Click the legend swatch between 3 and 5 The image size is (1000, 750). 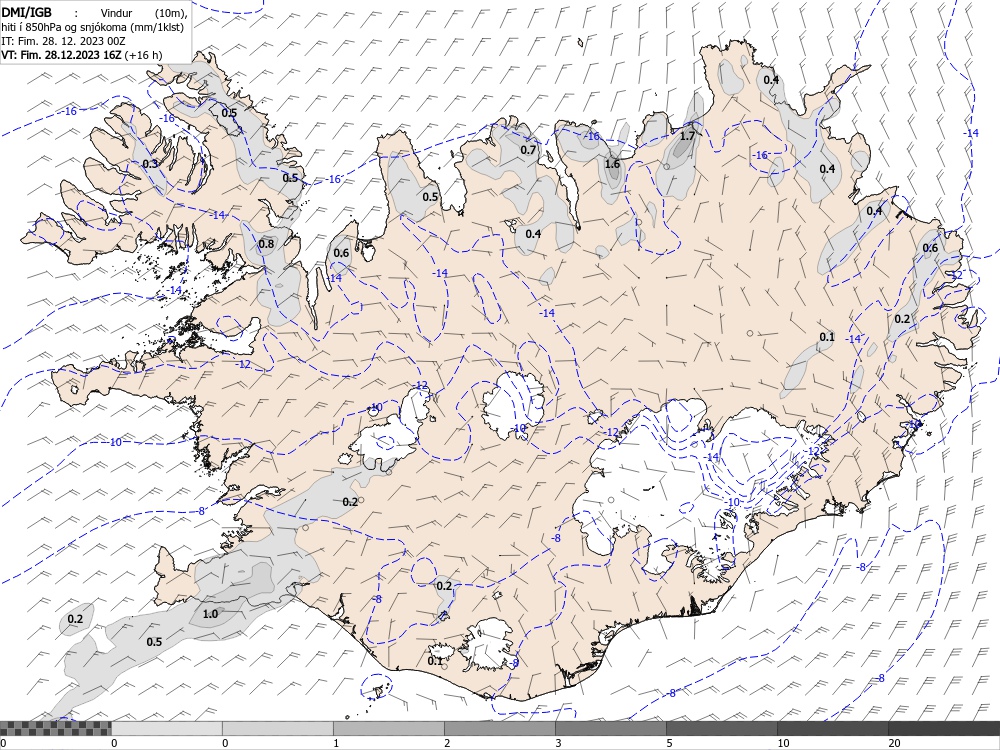[610, 728]
